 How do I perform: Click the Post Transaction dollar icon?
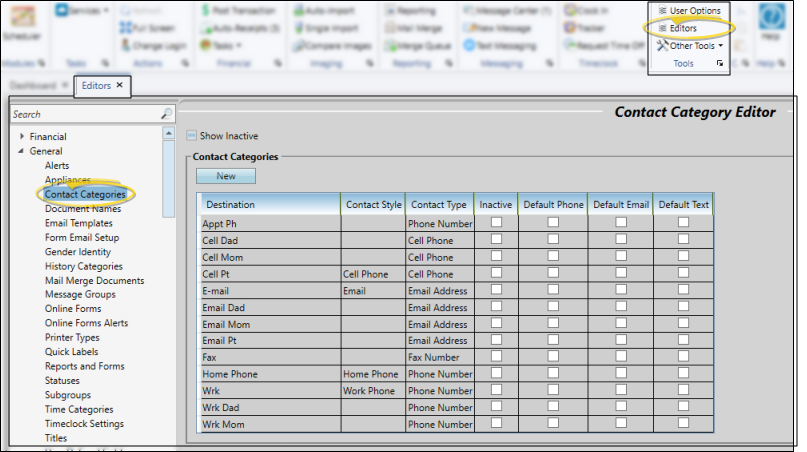tap(206, 10)
